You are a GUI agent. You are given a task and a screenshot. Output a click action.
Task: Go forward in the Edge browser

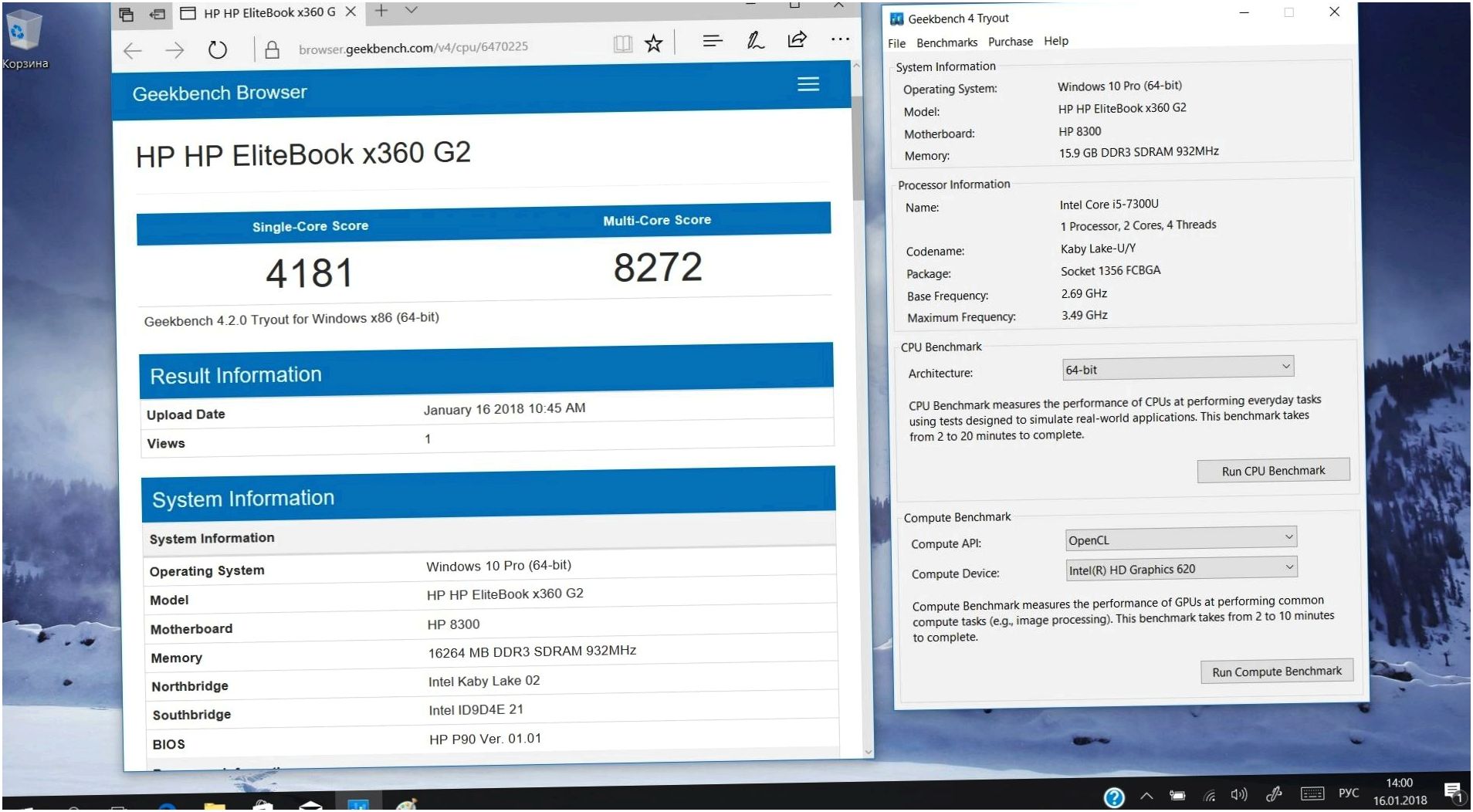tap(175, 51)
